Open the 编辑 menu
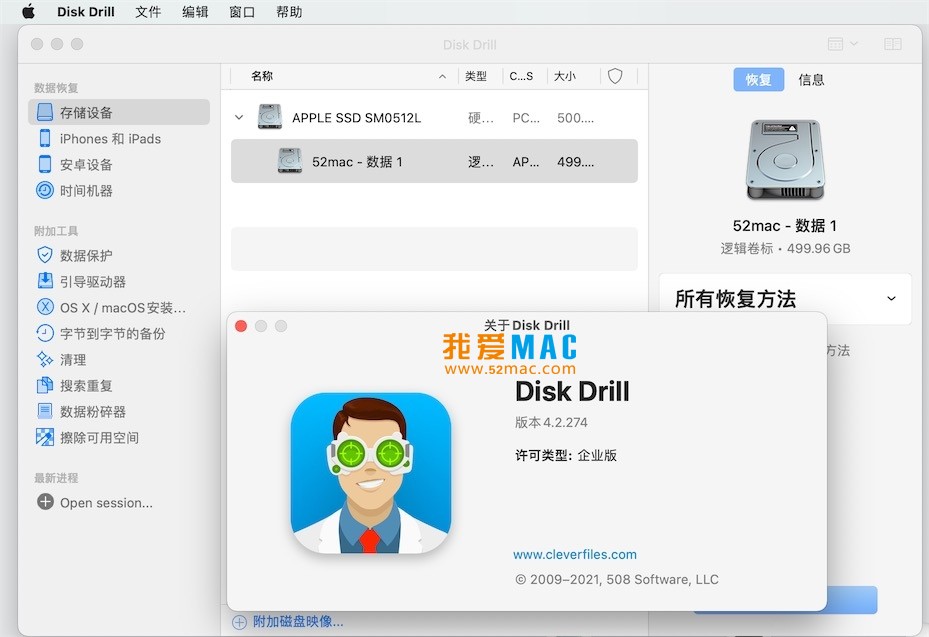Viewport: 929px width, 637px height. (x=195, y=12)
